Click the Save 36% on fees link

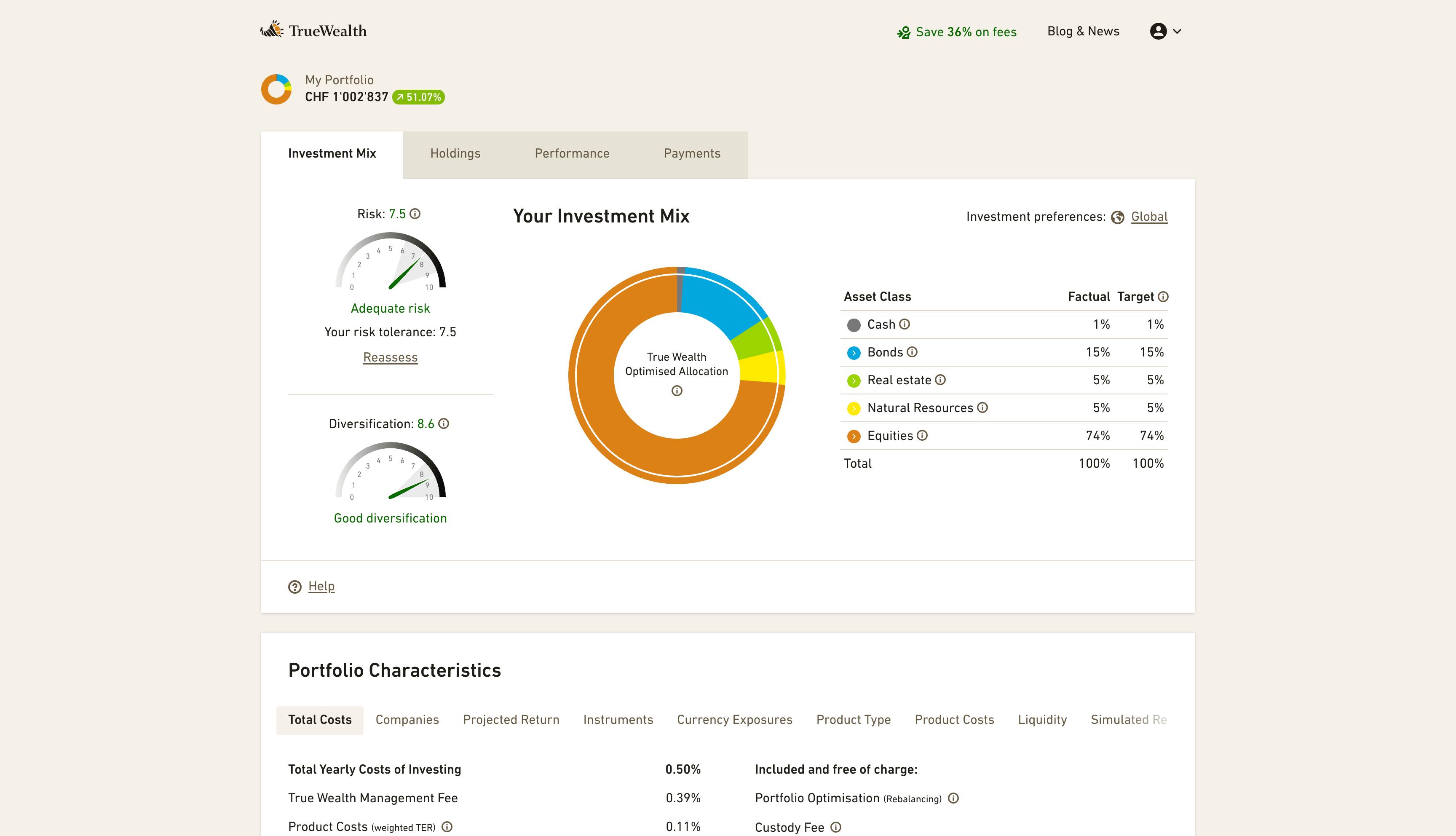click(x=957, y=32)
